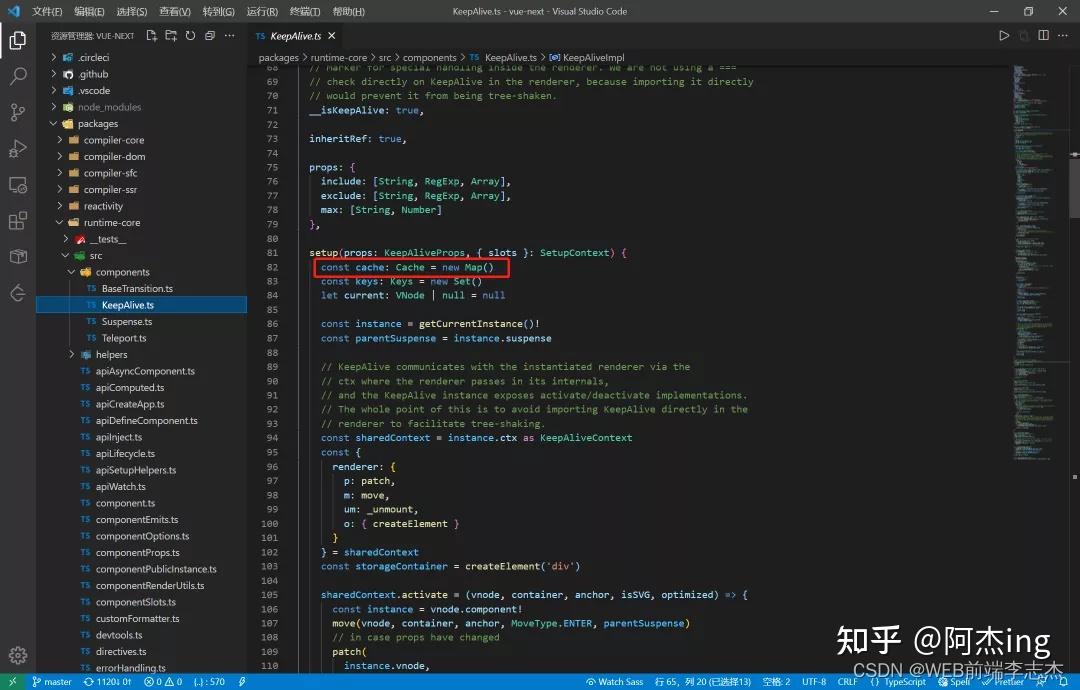Open editor actions with the ellipsis icon
The image size is (1080, 690).
(x=1063, y=34)
